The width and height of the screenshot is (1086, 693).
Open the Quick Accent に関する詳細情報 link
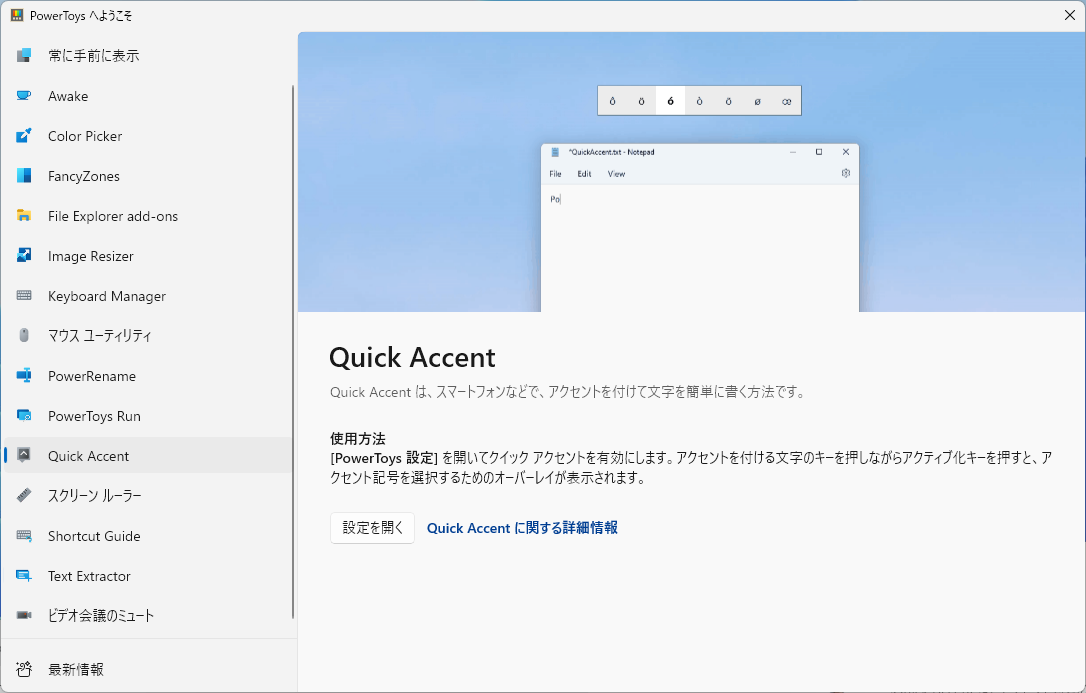tap(522, 528)
